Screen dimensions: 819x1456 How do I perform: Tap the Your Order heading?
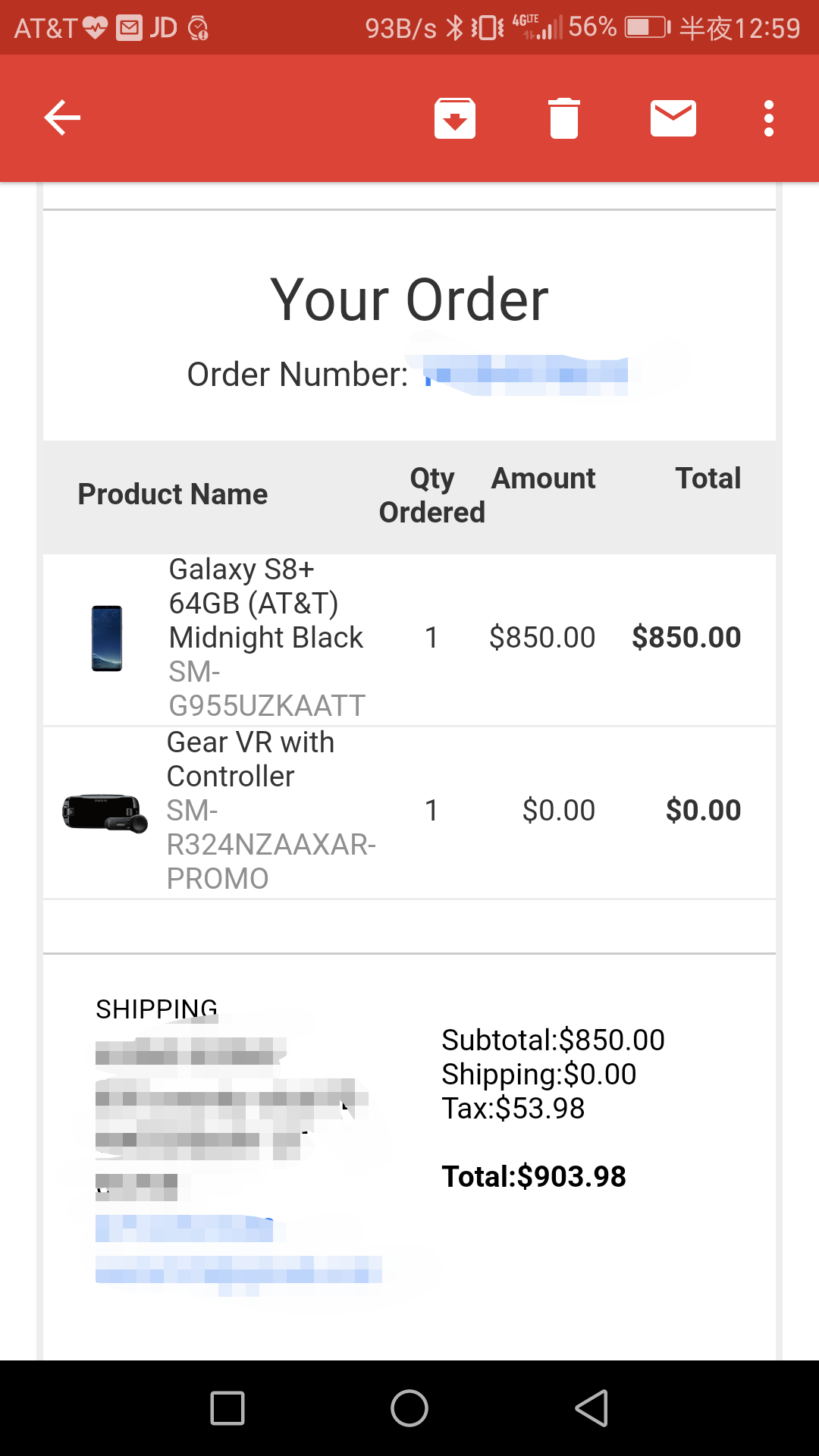(409, 300)
